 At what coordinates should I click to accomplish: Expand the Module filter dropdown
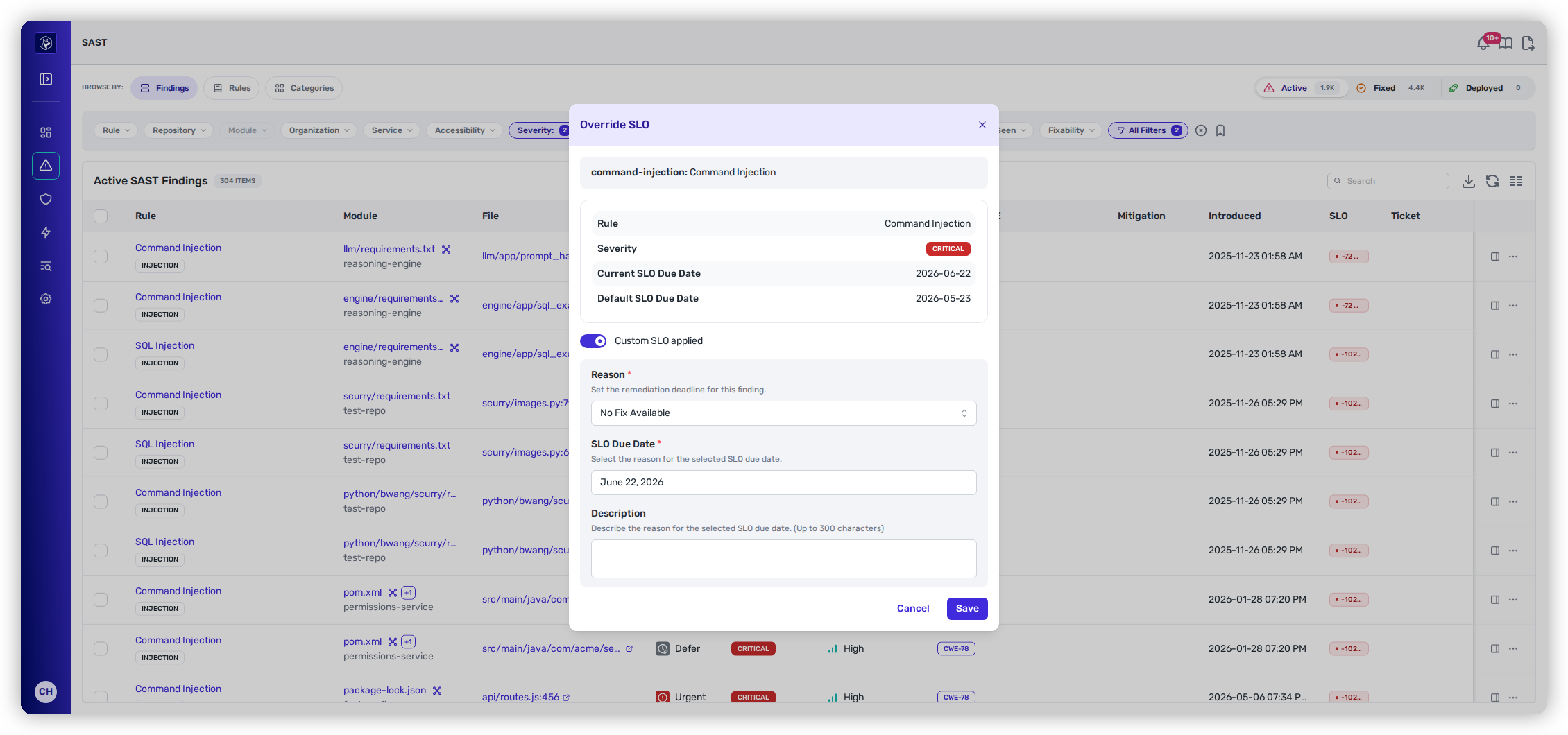(x=247, y=130)
